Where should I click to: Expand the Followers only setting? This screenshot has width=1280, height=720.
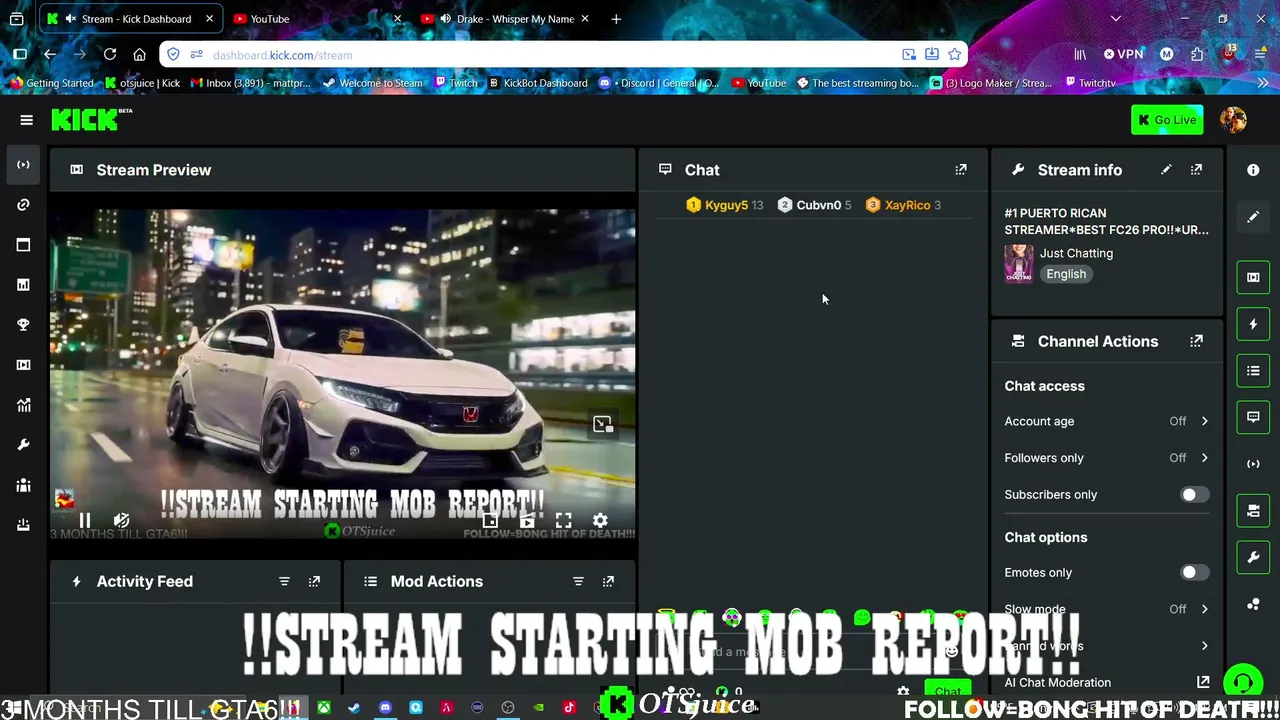point(1204,458)
